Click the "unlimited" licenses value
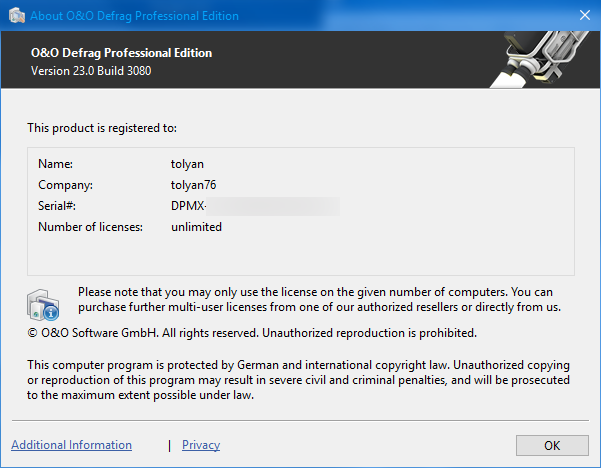 [196, 227]
